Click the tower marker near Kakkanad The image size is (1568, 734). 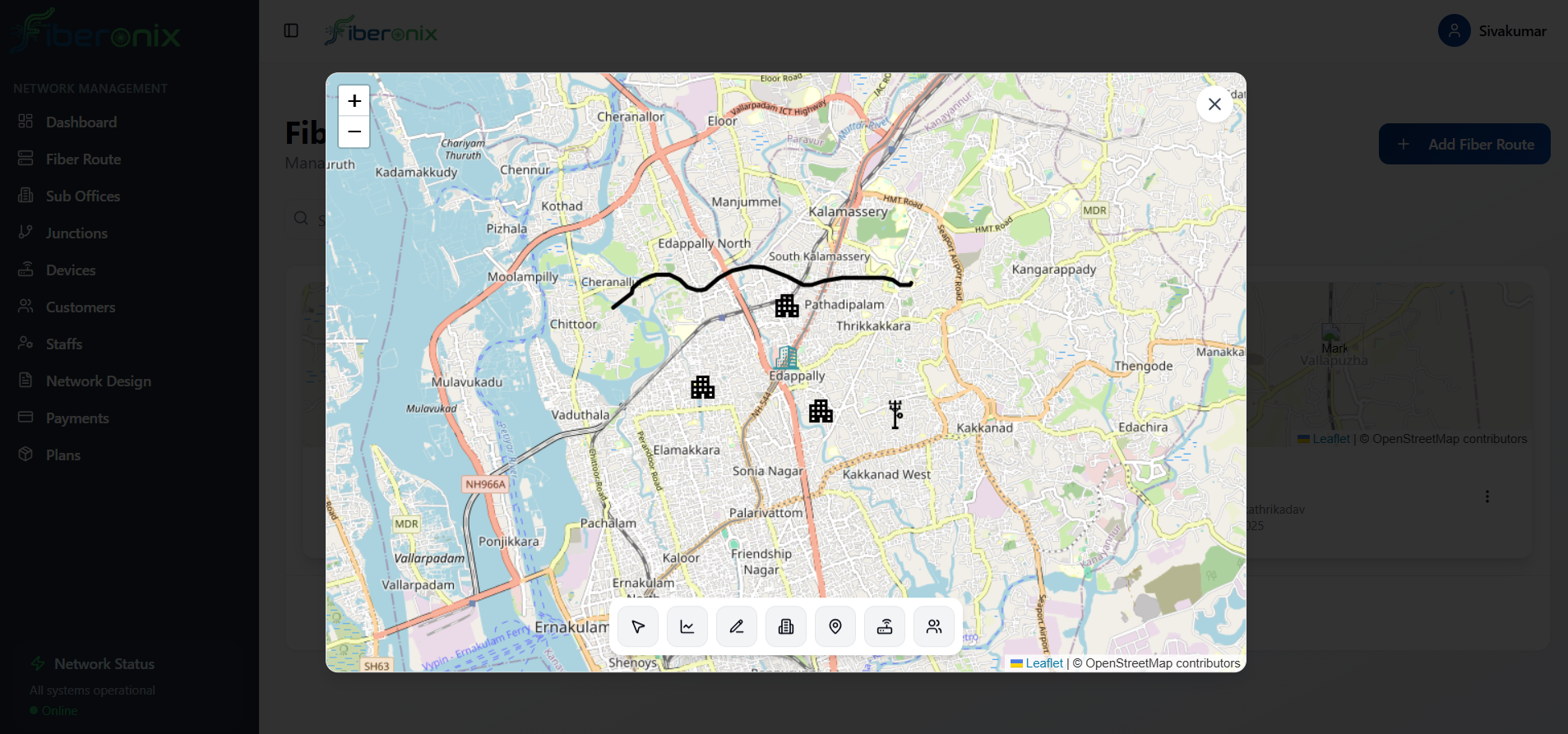[895, 414]
